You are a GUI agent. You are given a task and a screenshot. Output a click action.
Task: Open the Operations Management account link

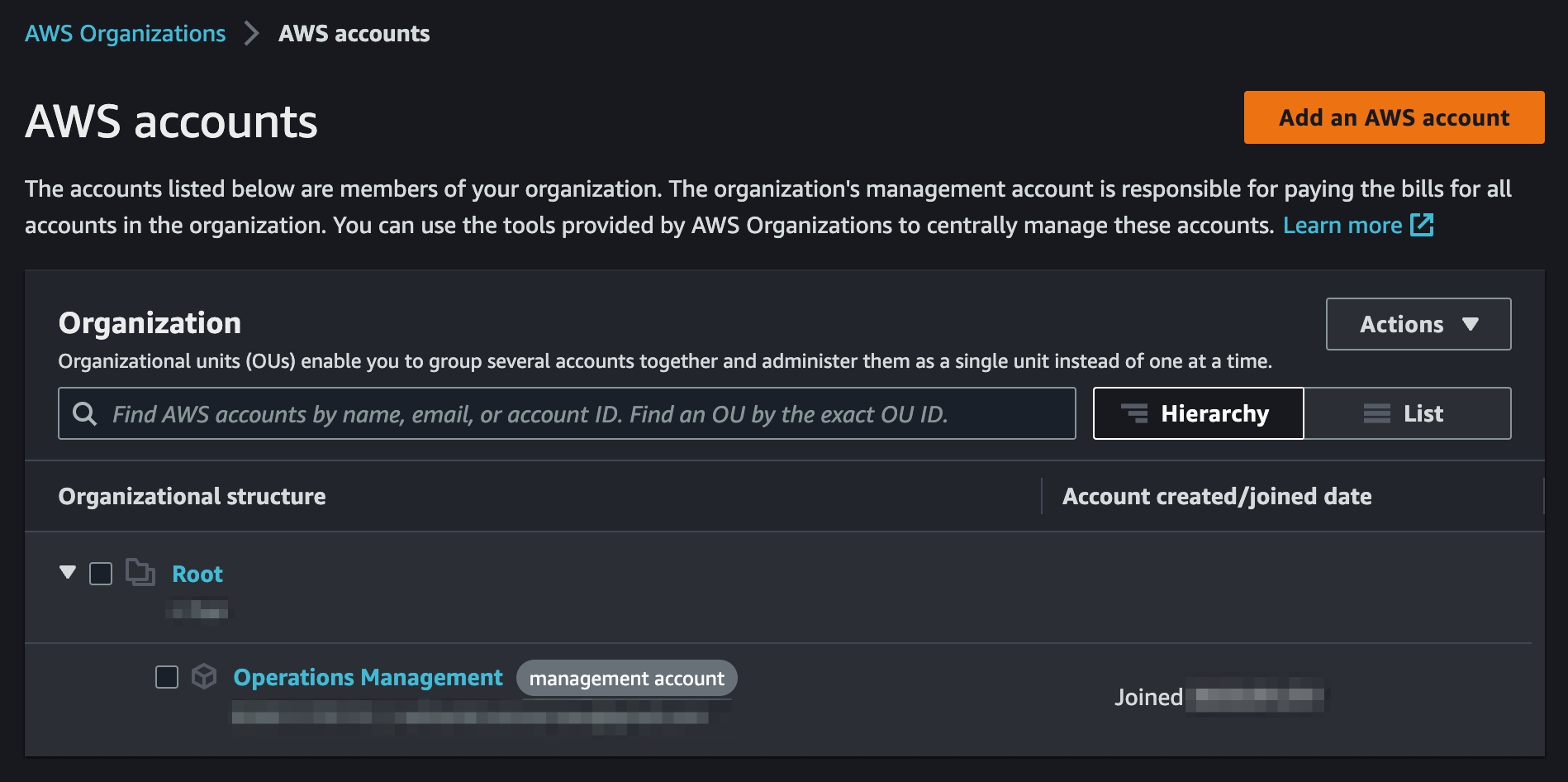point(368,677)
